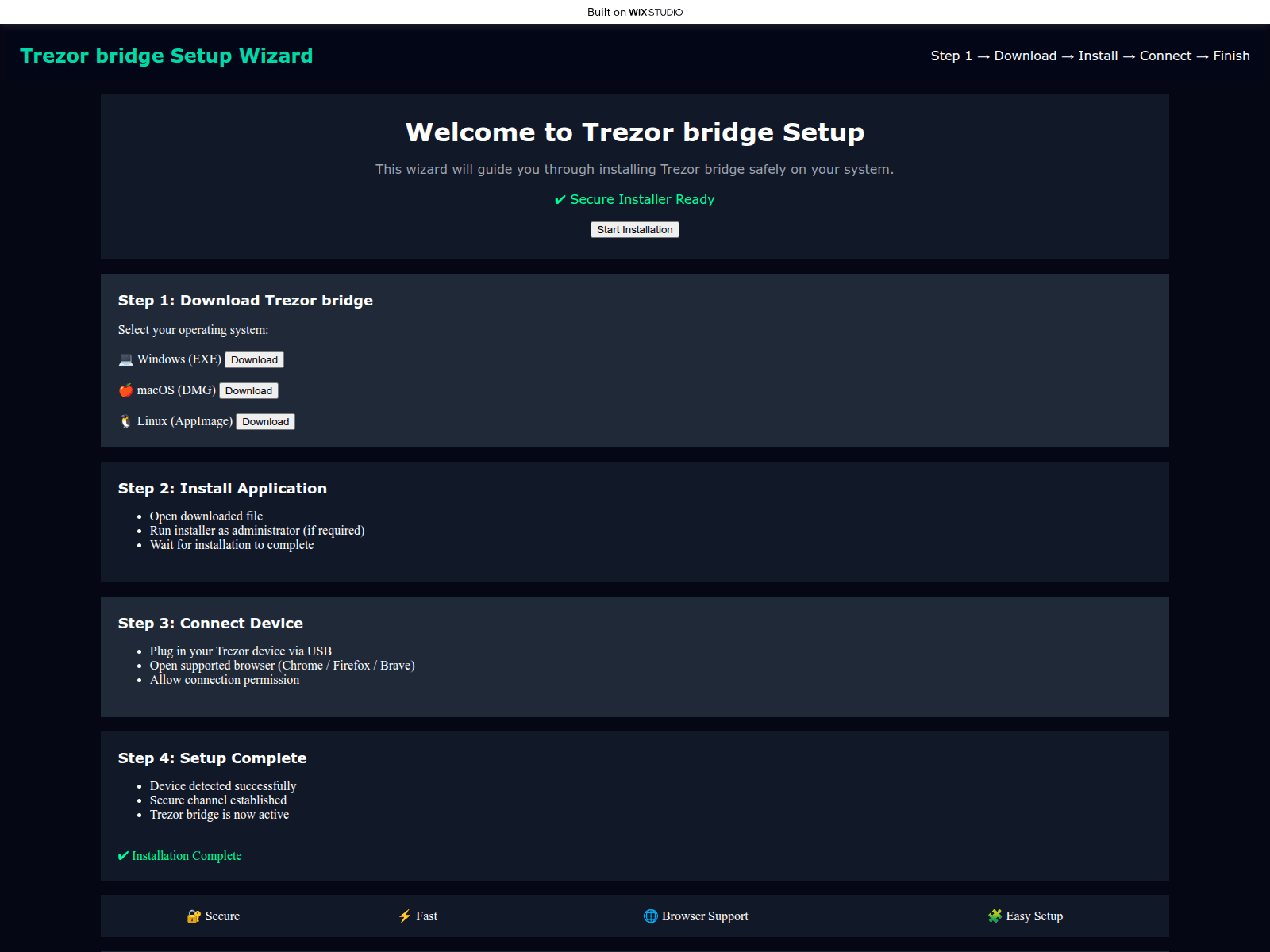This screenshot has width=1270, height=952.
Task: Click the lock icon beside Secure
Action: click(x=194, y=916)
